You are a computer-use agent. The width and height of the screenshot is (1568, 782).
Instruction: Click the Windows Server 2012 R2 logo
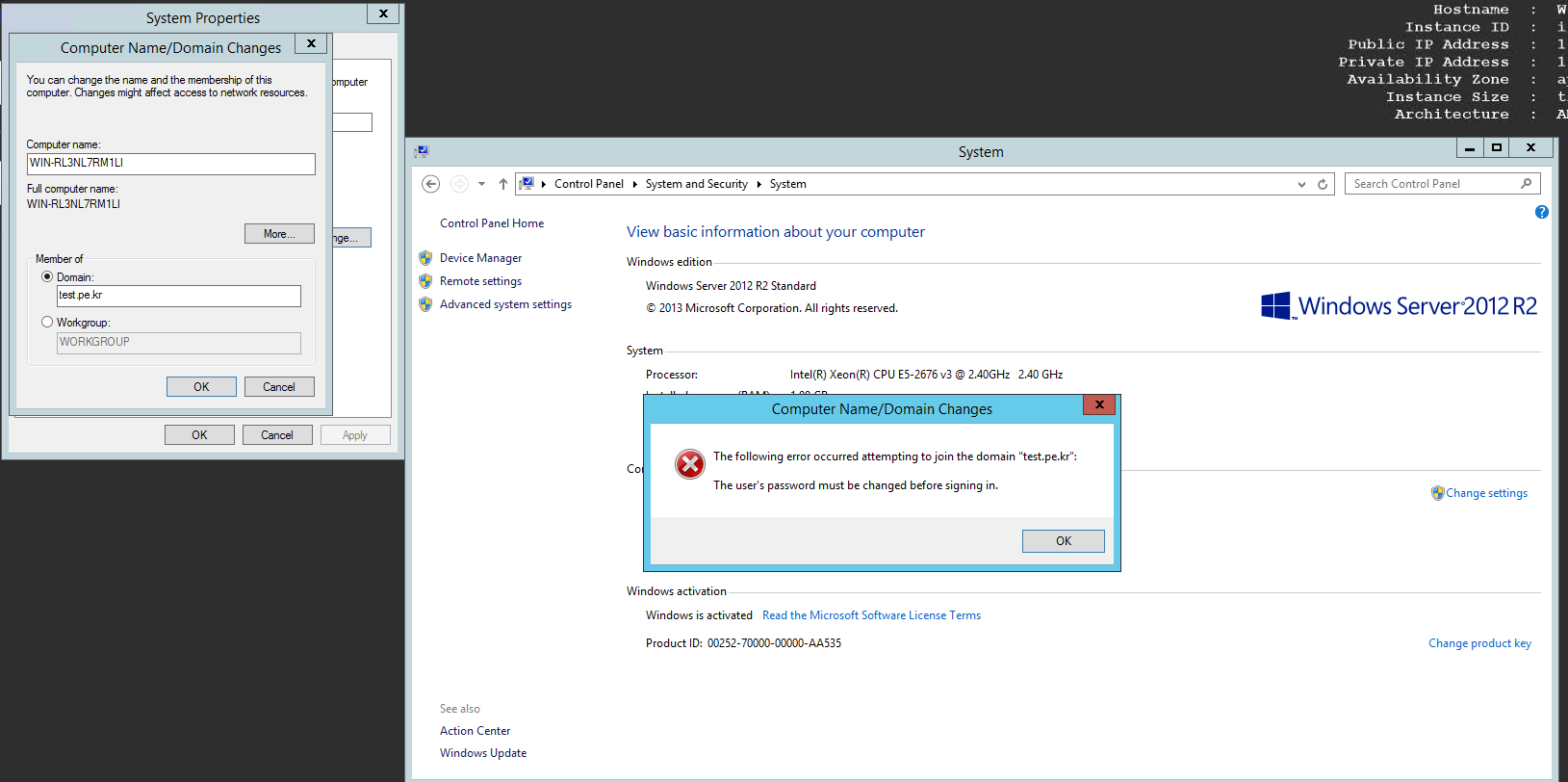pyautogui.click(x=1399, y=306)
